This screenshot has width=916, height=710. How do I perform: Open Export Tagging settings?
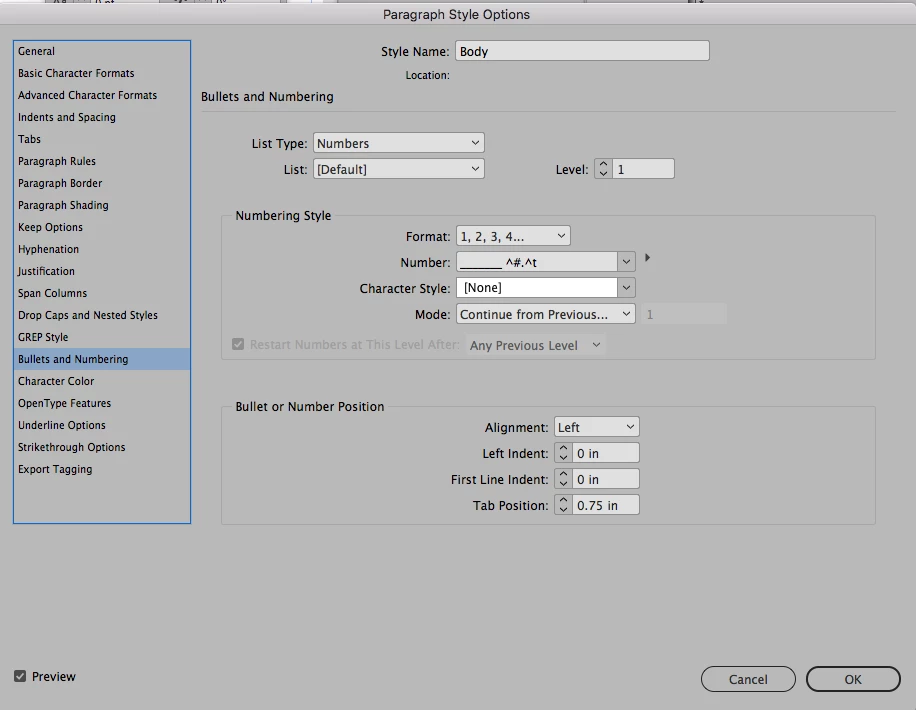coord(102,469)
